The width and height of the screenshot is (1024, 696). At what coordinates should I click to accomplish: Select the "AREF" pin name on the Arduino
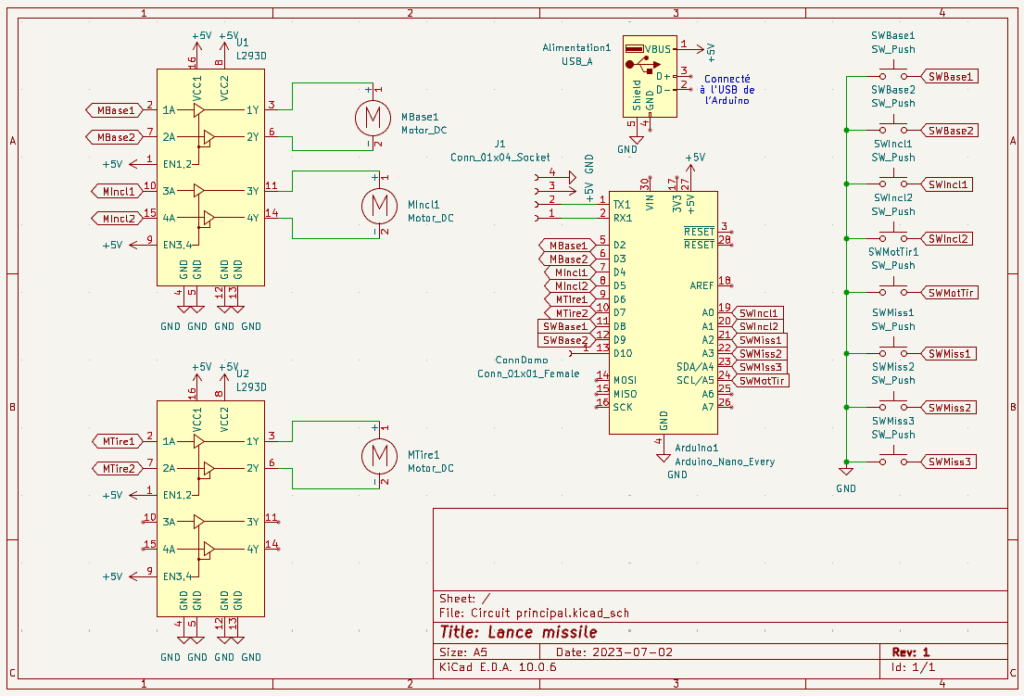point(702,286)
